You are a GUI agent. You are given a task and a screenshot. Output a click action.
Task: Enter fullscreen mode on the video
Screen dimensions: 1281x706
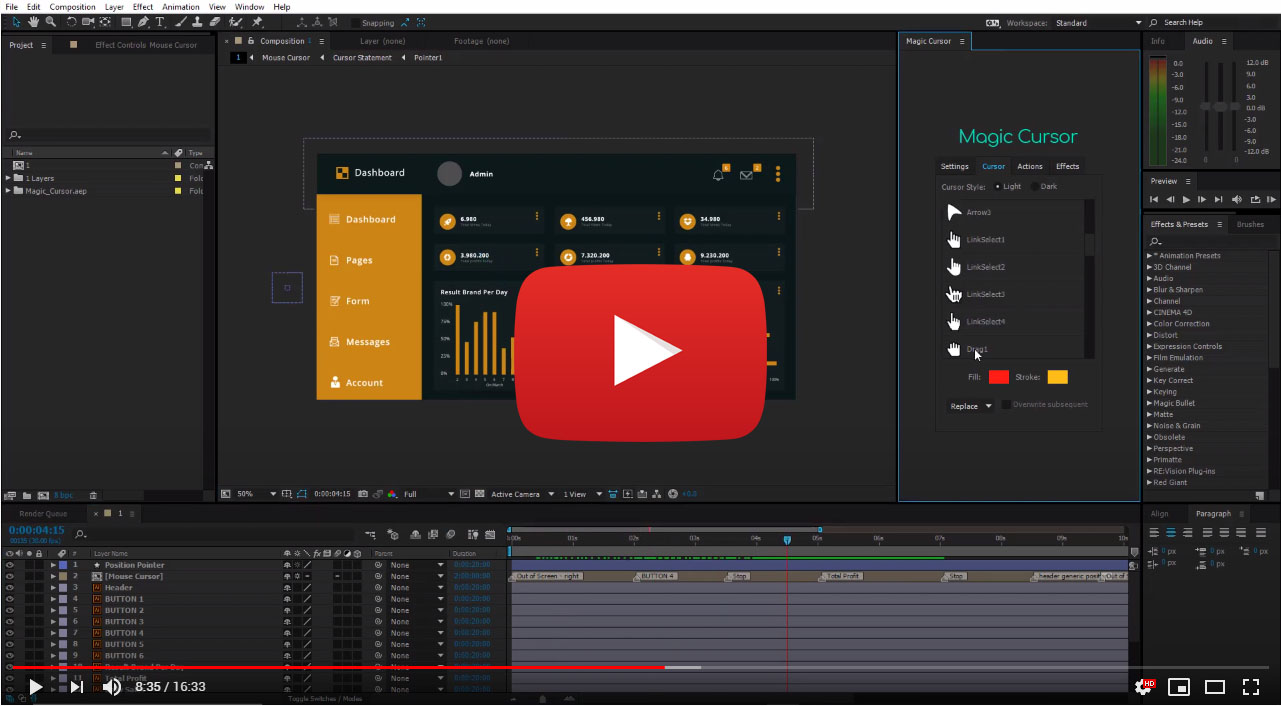coord(1250,686)
